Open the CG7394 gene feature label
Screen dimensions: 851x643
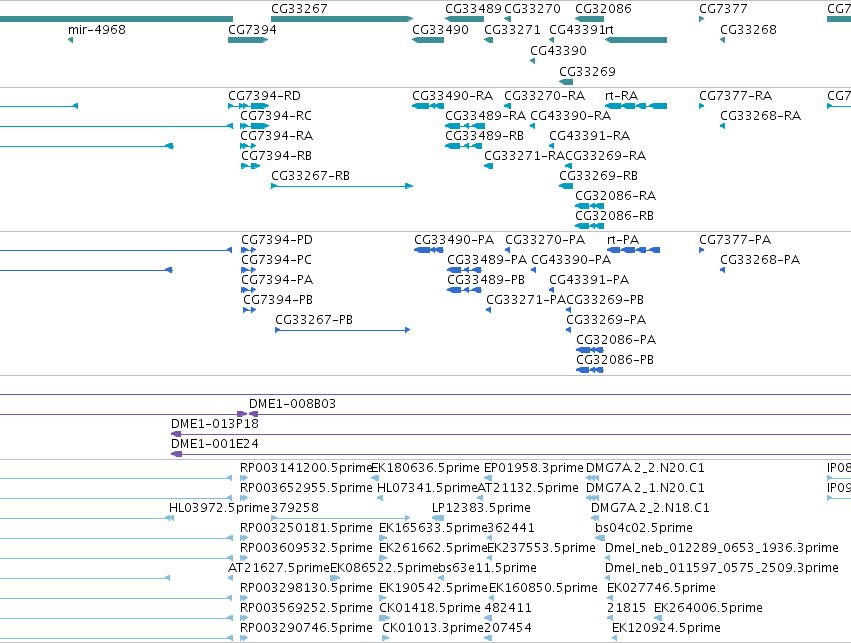click(x=252, y=30)
